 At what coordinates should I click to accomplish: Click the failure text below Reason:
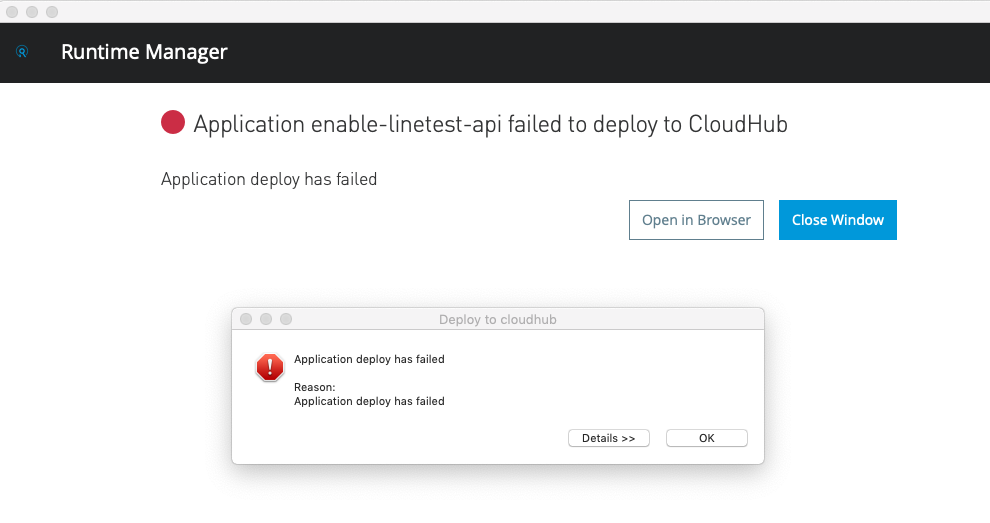pyautogui.click(x=369, y=401)
